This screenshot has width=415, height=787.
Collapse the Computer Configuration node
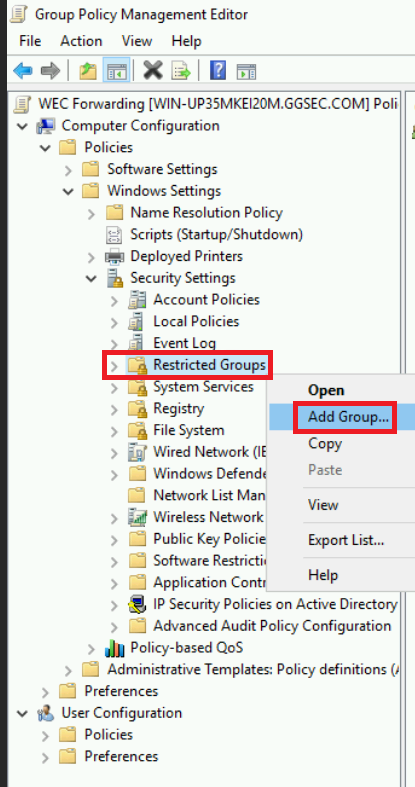pyautogui.click(x=23, y=126)
